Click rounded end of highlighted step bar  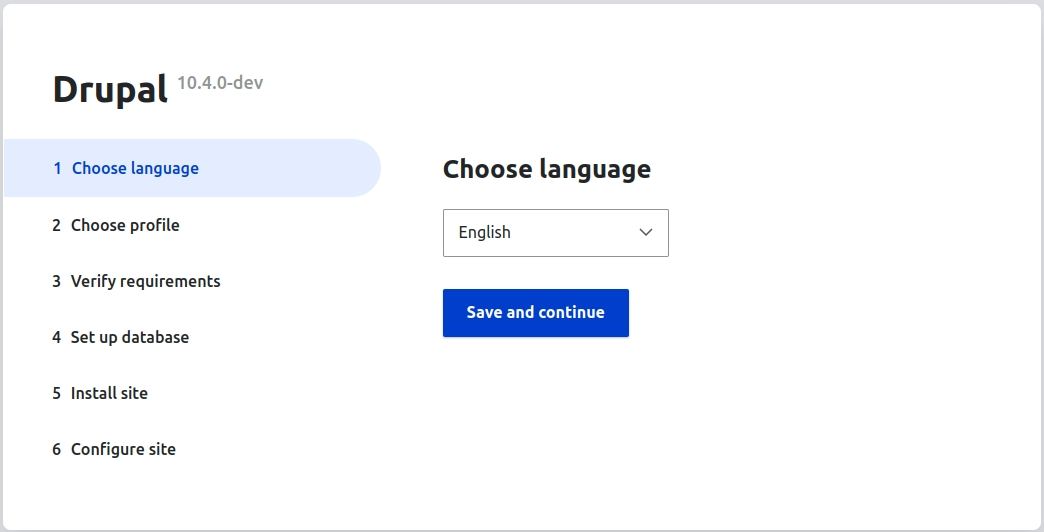tap(366, 168)
